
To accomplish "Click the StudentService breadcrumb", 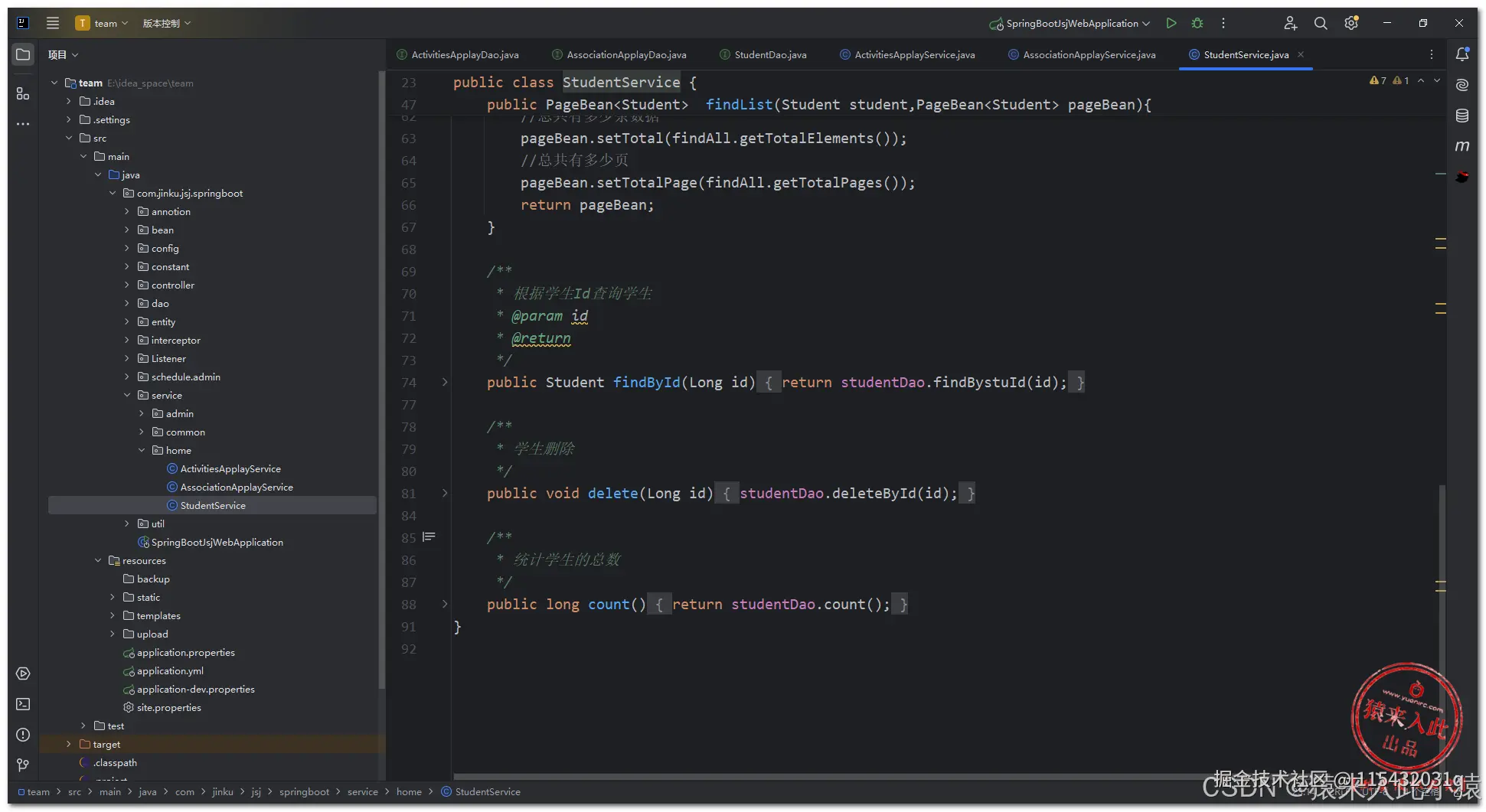I will click(481, 792).
